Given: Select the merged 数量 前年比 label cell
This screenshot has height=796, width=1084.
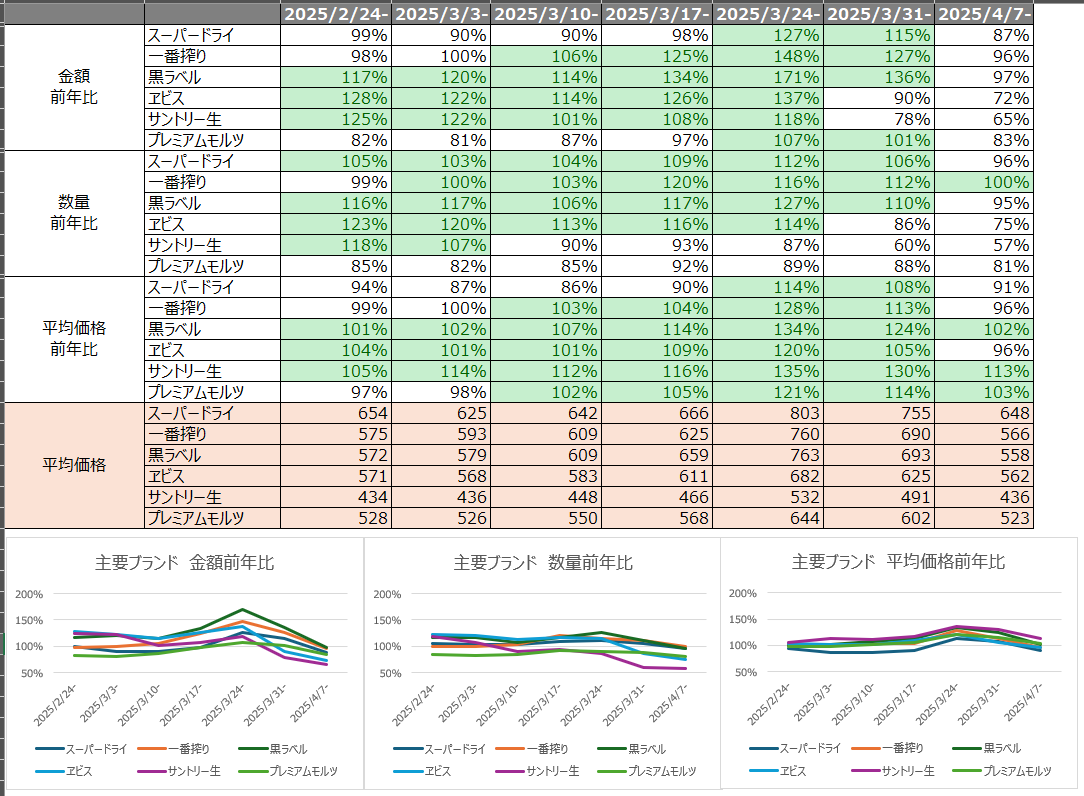Looking at the screenshot, I should tap(75, 213).
